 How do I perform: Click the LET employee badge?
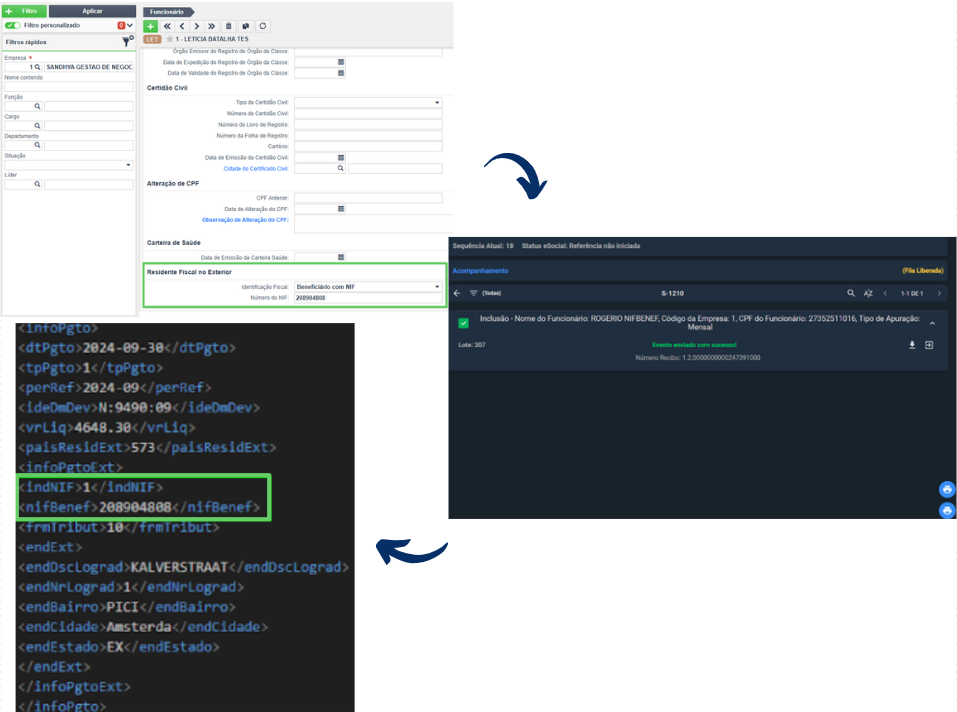pos(153,39)
